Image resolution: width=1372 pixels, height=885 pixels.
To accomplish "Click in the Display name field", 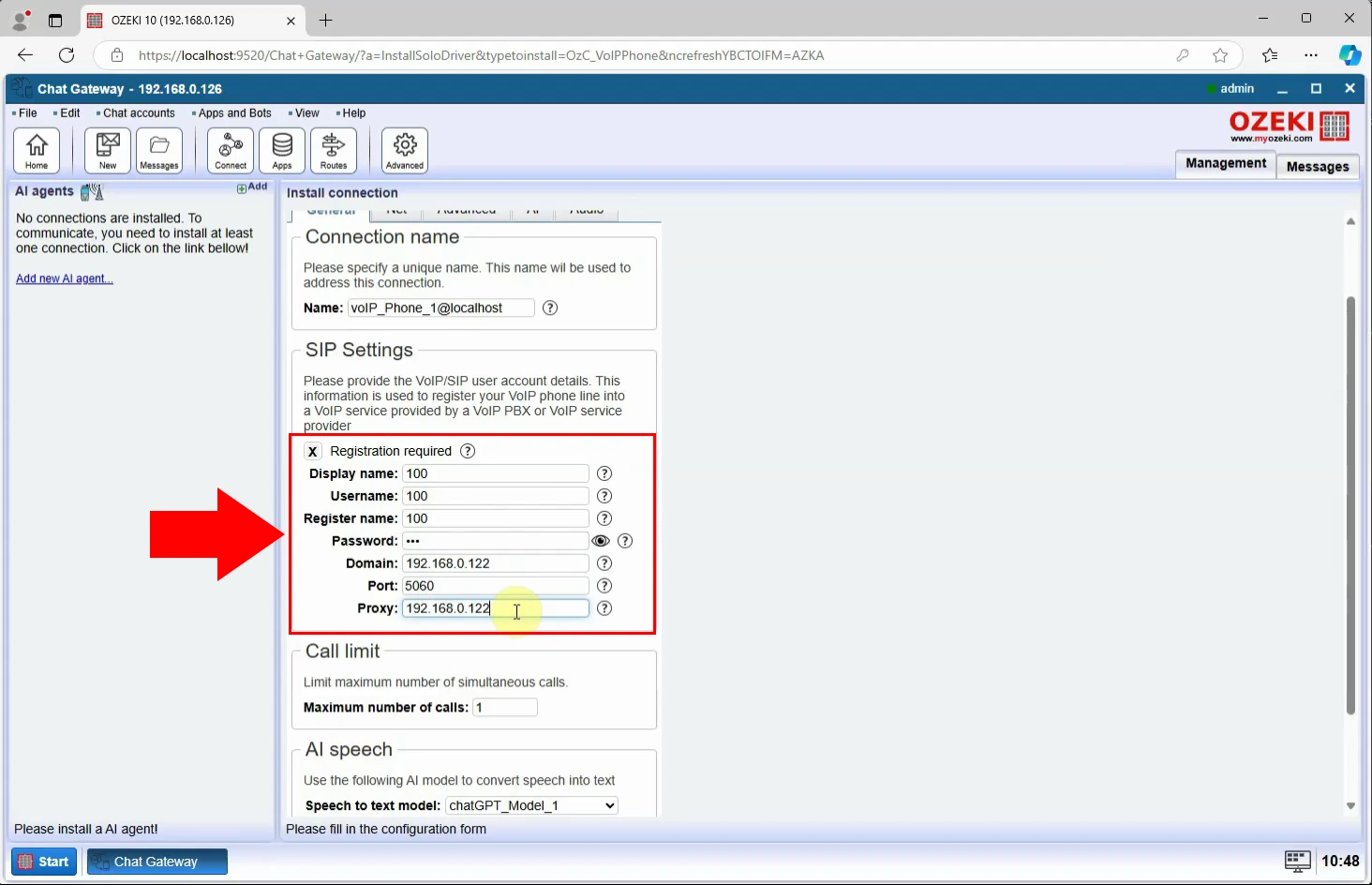I will pyautogui.click(x=495, y=473).
